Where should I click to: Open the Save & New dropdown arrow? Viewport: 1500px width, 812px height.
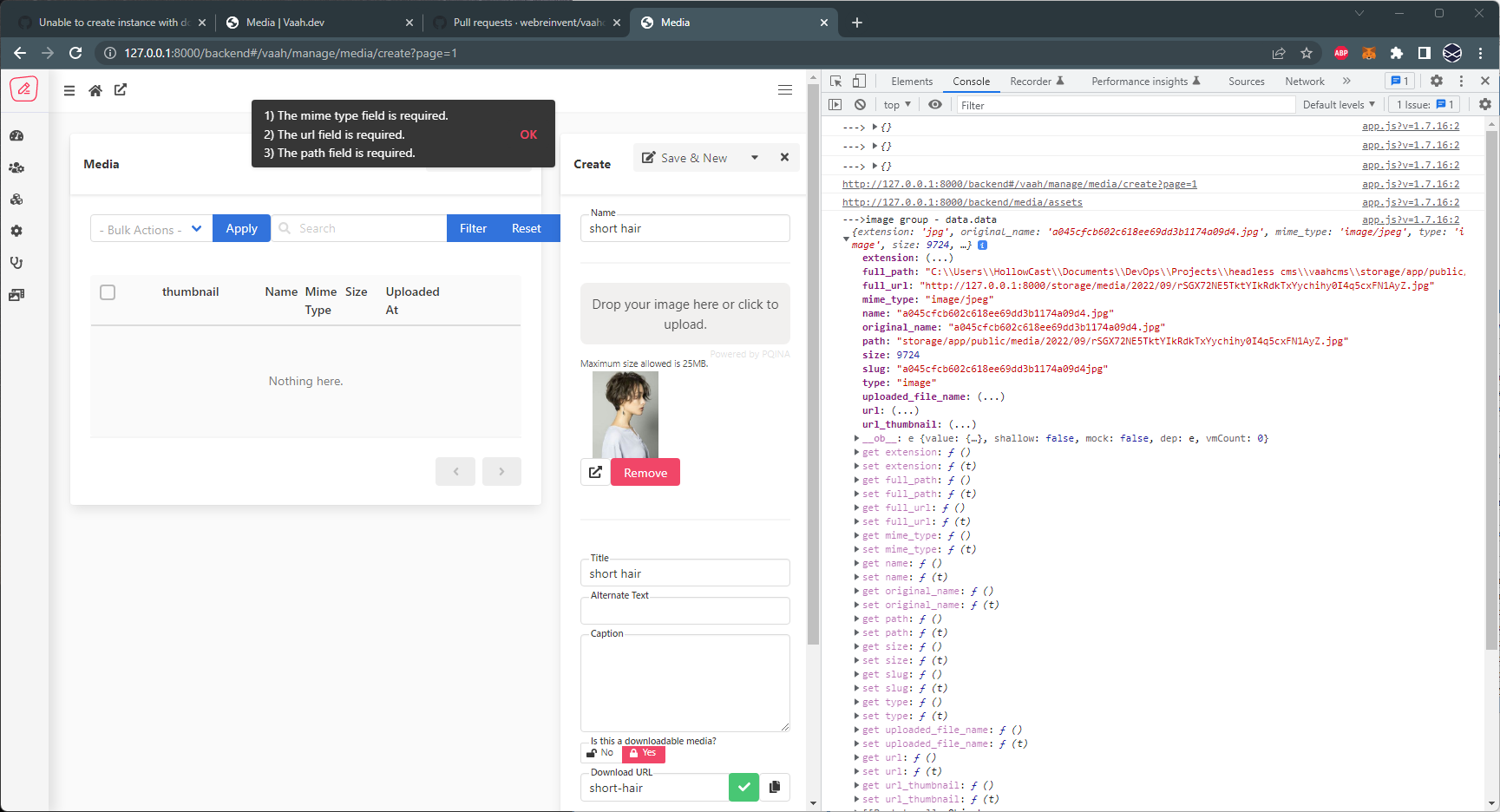755,158
